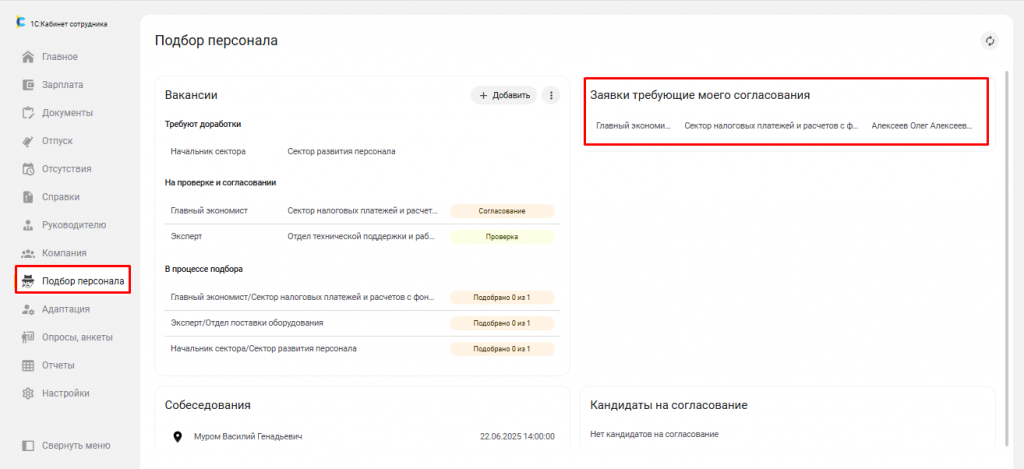Click the Отпуск airplane icon
Screen dimensions: 1024x469
point(29,141)
